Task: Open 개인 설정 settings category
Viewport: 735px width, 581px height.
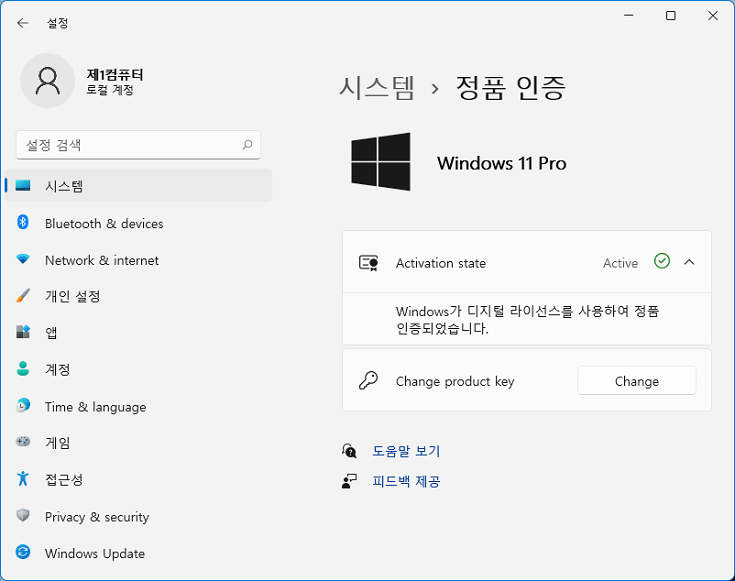Action: (138, 296)
